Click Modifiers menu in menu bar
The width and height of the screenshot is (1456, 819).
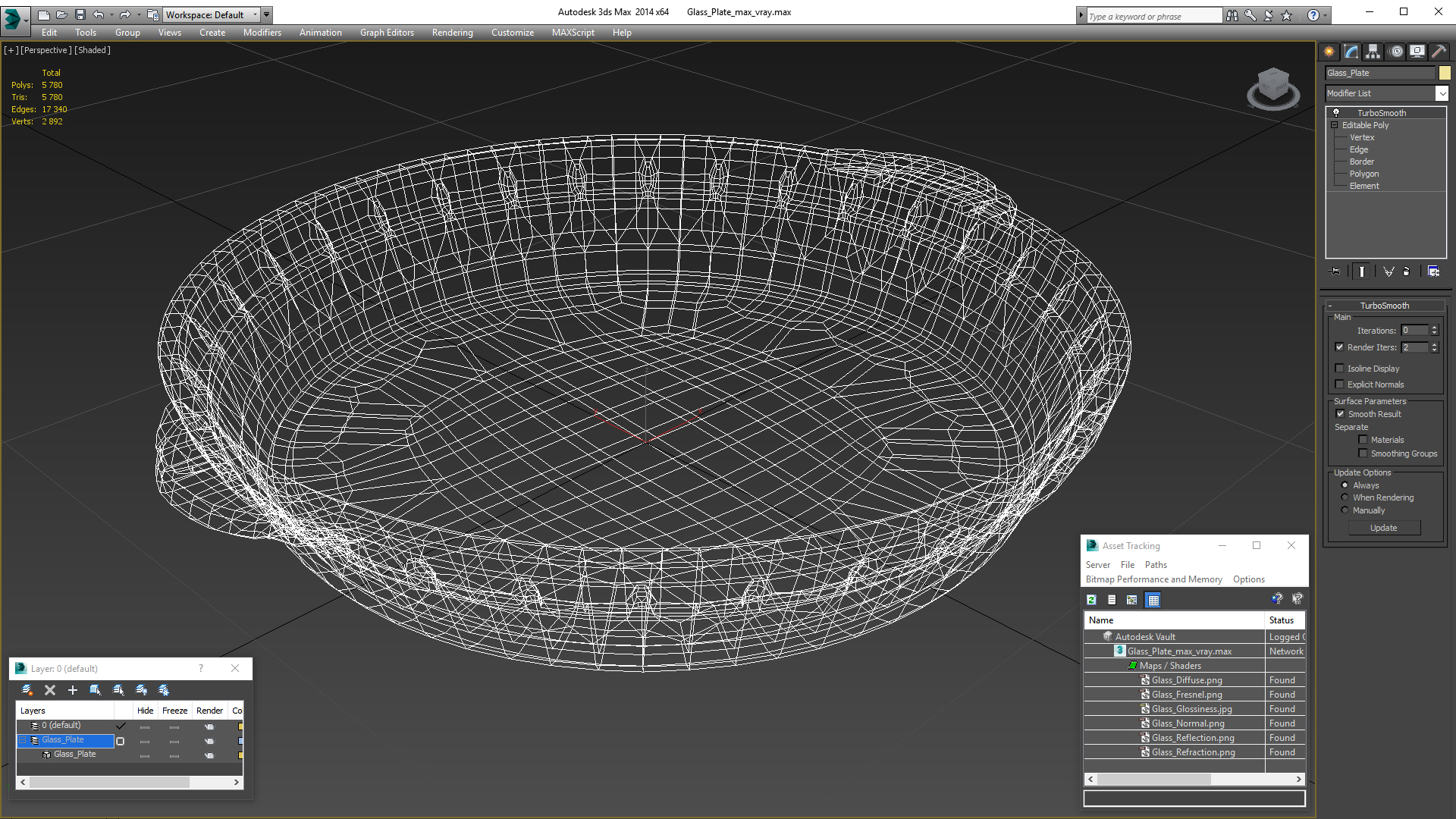(x=261, y=32)
